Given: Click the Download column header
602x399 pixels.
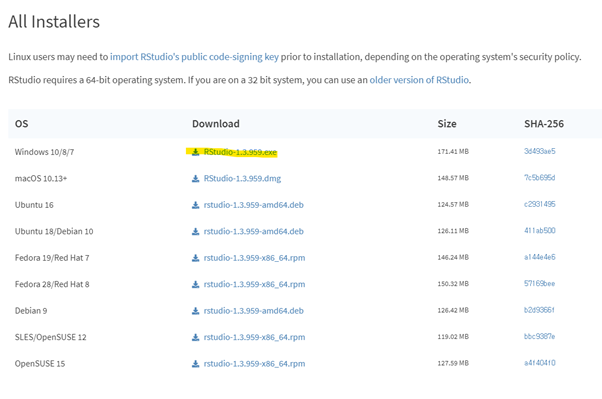Looking at the screenshot, I should pos(216,124).
